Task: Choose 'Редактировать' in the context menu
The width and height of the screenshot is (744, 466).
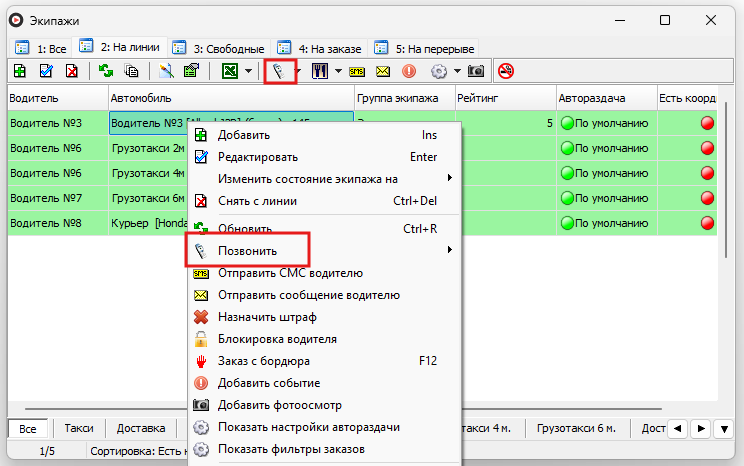Action: click(x=325, y=157)
